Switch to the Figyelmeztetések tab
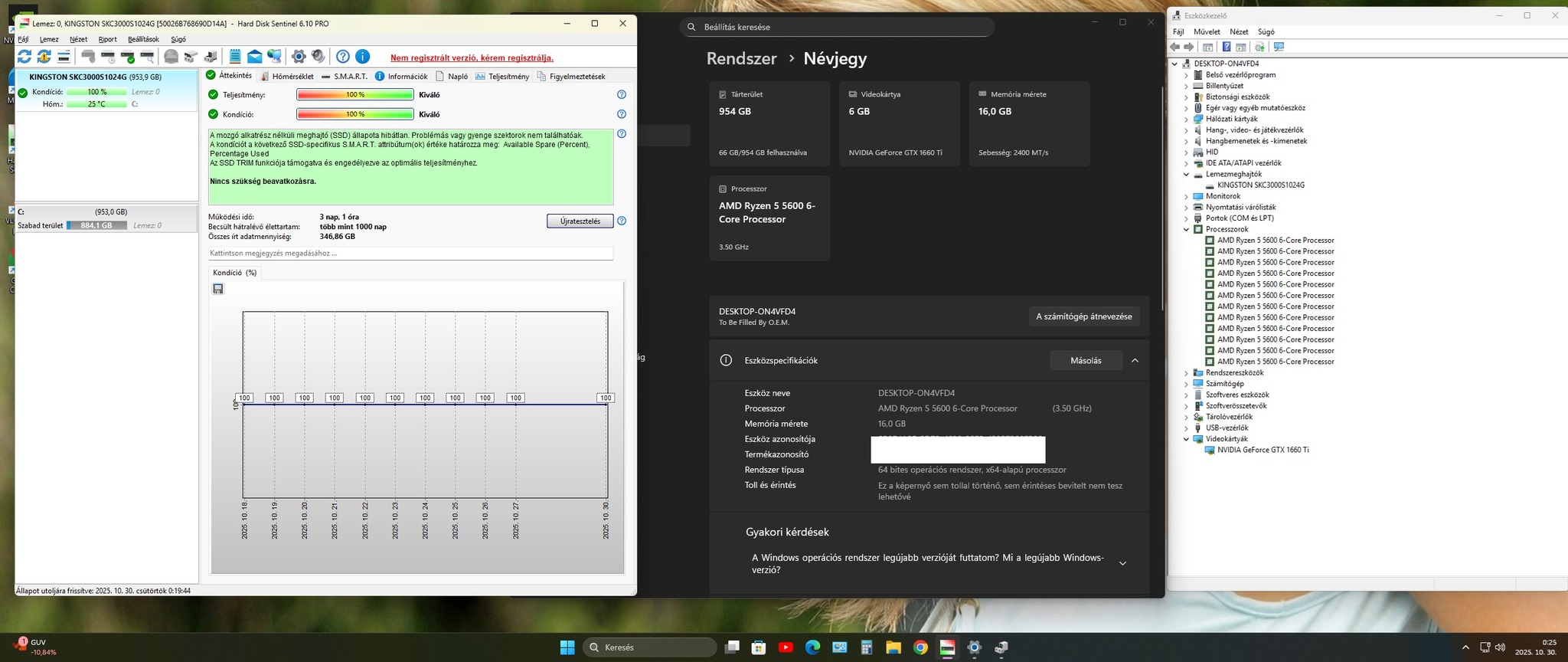This screenshot has width=1568, height=662. (571, 76)
